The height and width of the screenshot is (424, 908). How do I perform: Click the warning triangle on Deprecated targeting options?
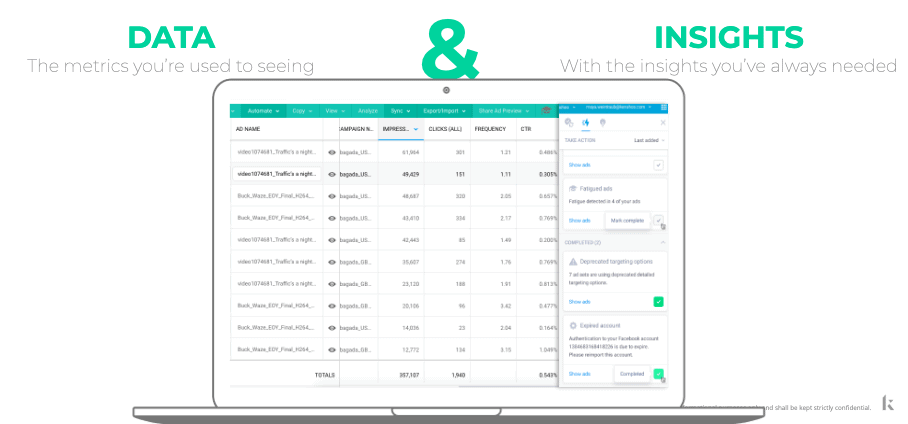tap(573, 262)
